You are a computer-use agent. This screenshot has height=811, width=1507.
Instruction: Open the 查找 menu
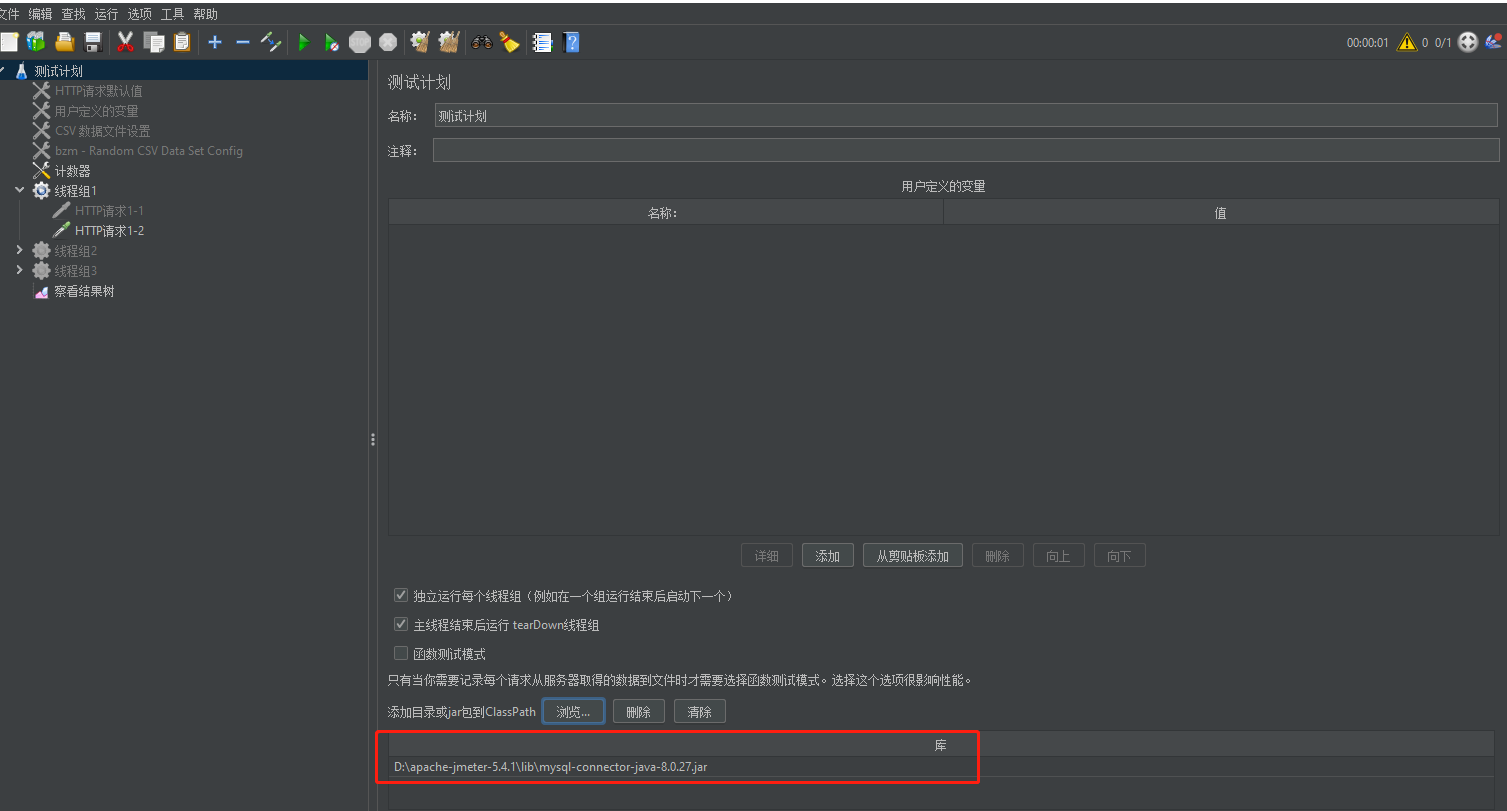[x=73, y=14]
